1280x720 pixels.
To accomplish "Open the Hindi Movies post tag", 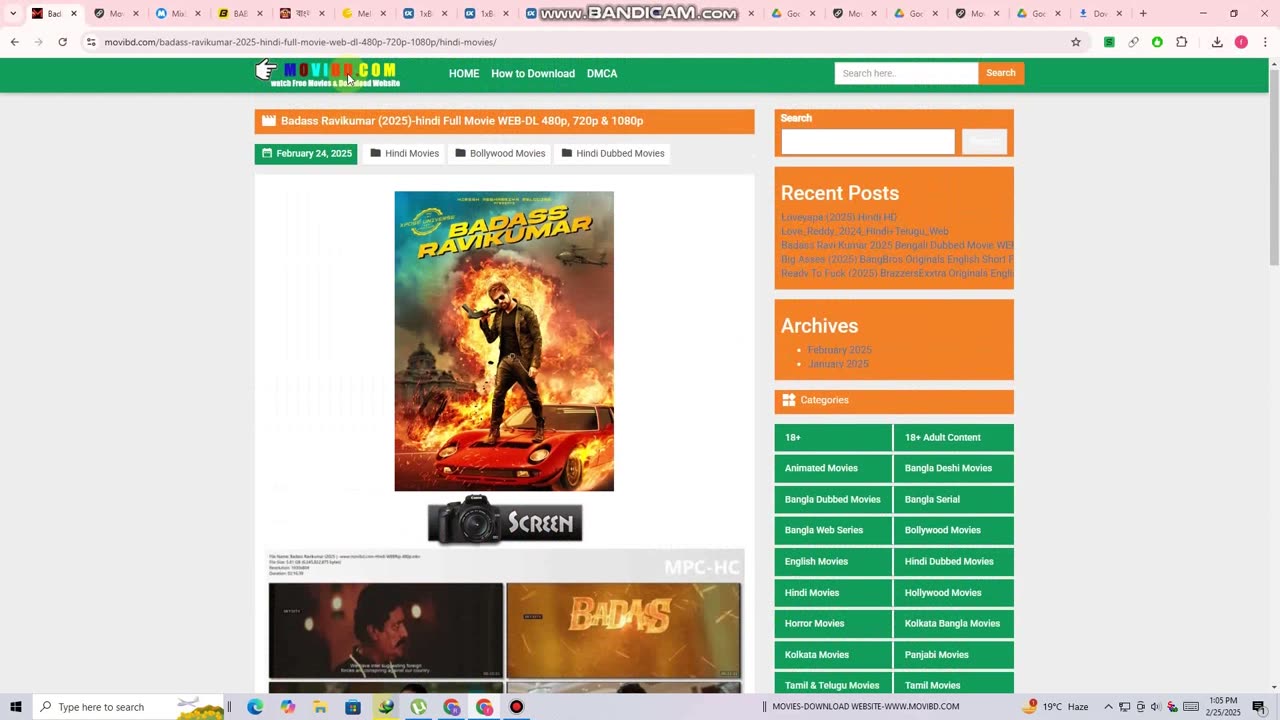I will (x=405, y=153).
